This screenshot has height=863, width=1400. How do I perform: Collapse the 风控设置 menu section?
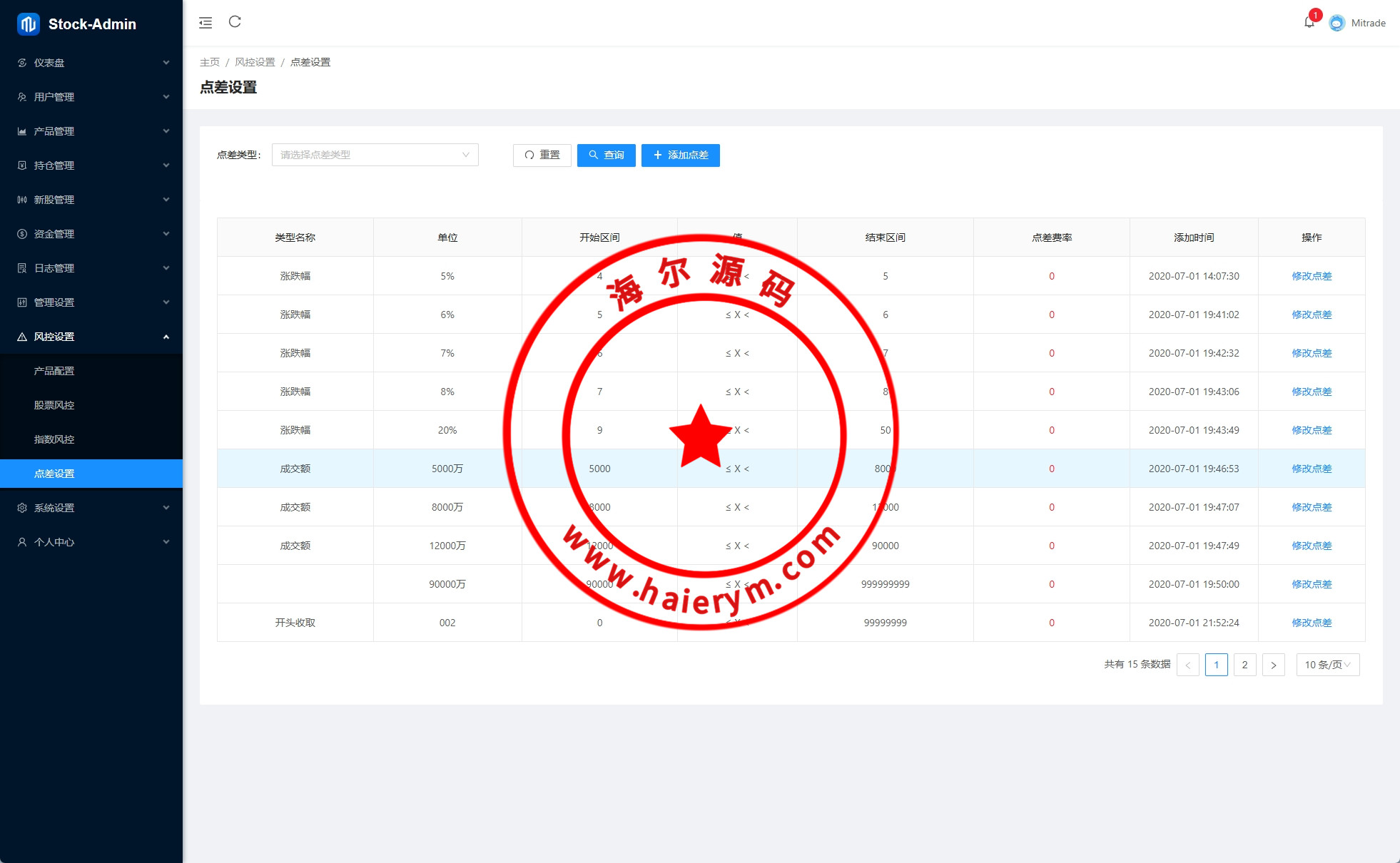click(x=91, y=337)
